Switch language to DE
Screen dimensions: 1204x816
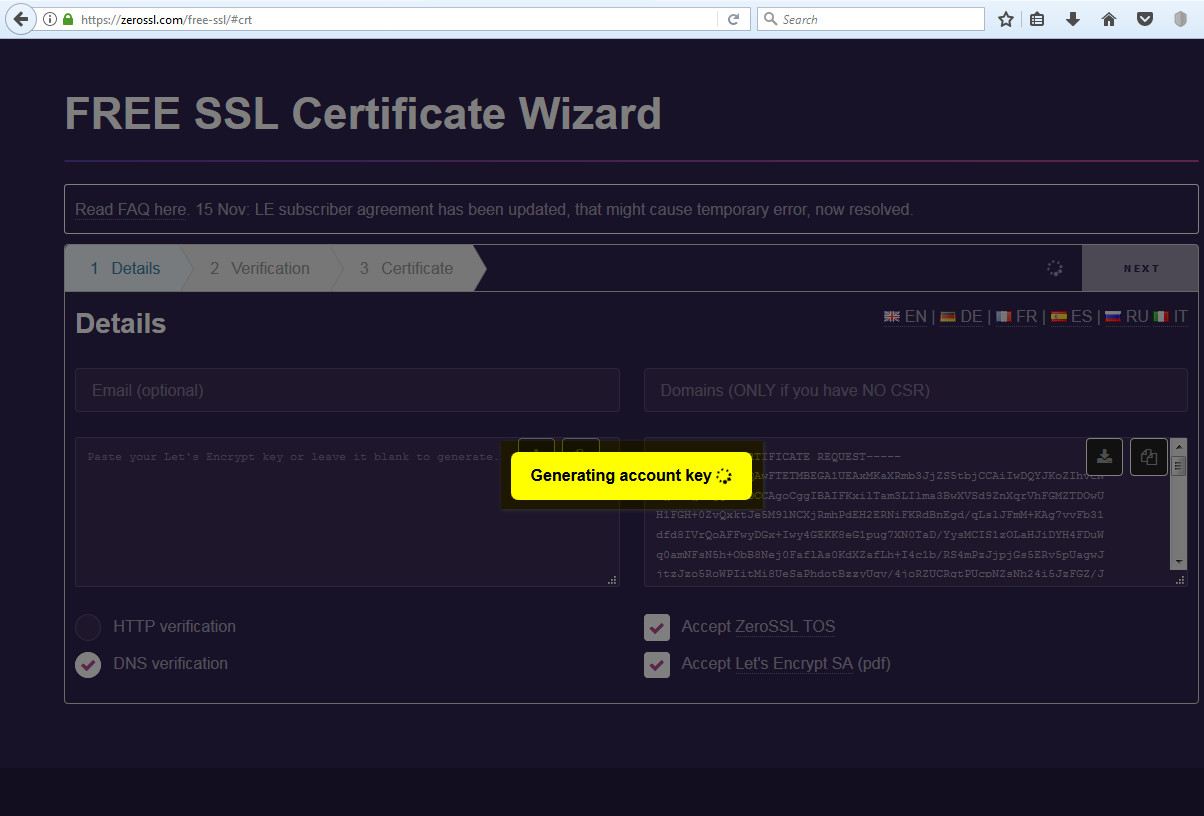(x=971, y=317)
